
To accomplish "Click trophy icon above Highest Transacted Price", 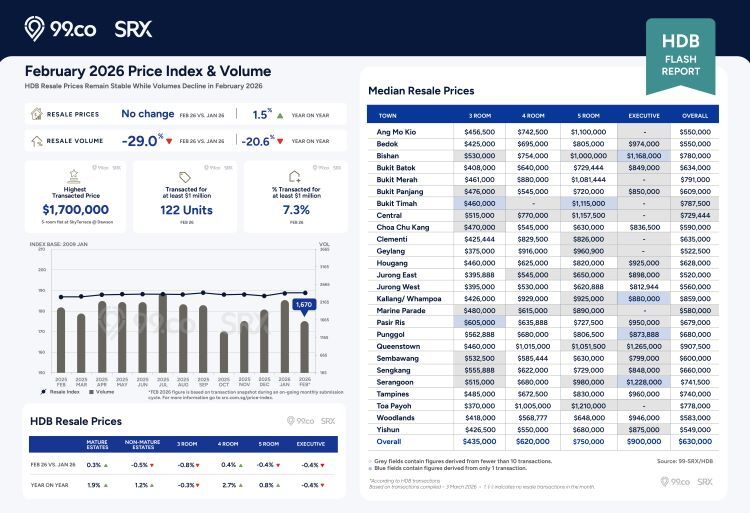I will coord(74,176).
